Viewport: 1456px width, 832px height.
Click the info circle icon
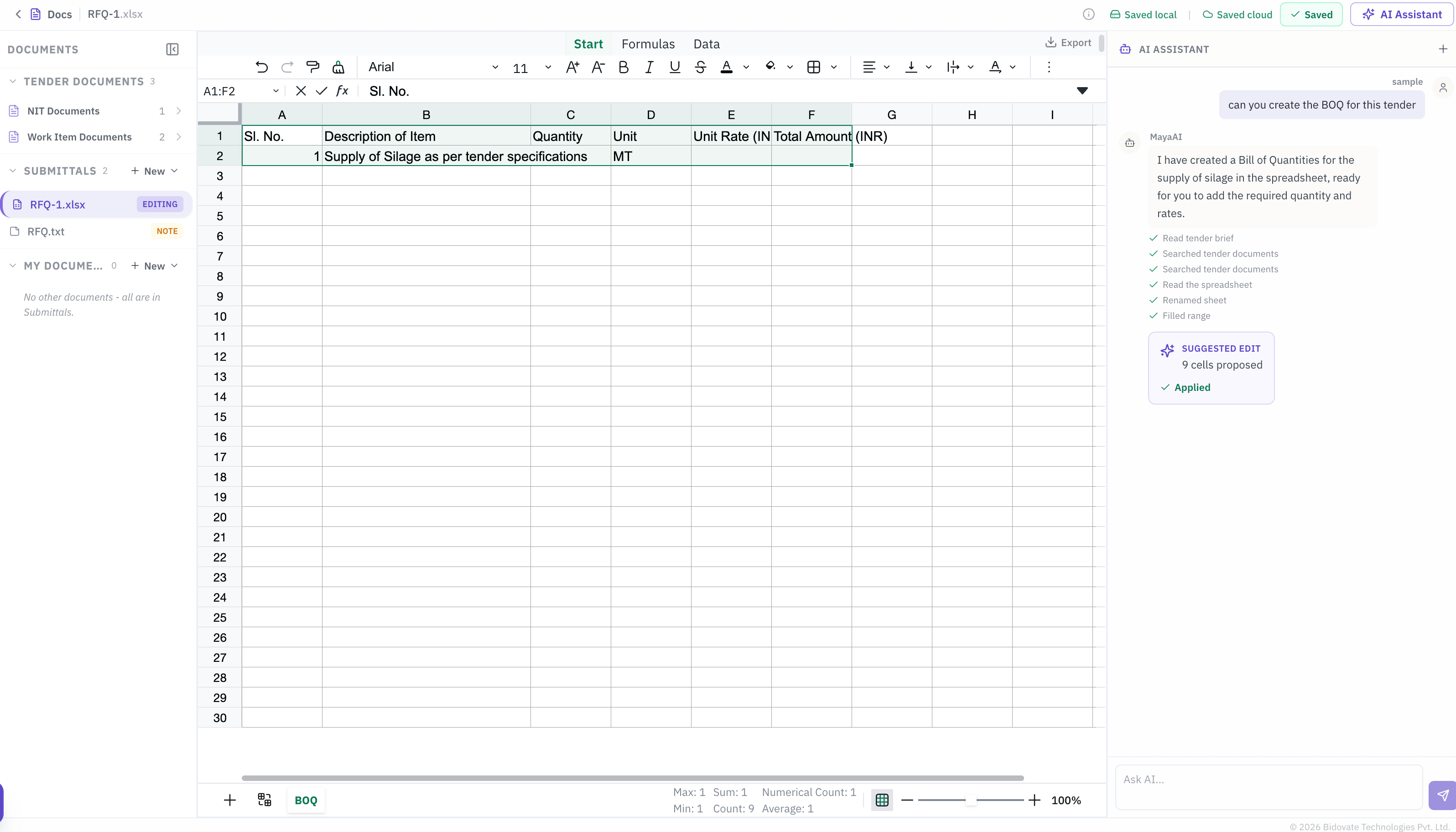[1088, 14]
